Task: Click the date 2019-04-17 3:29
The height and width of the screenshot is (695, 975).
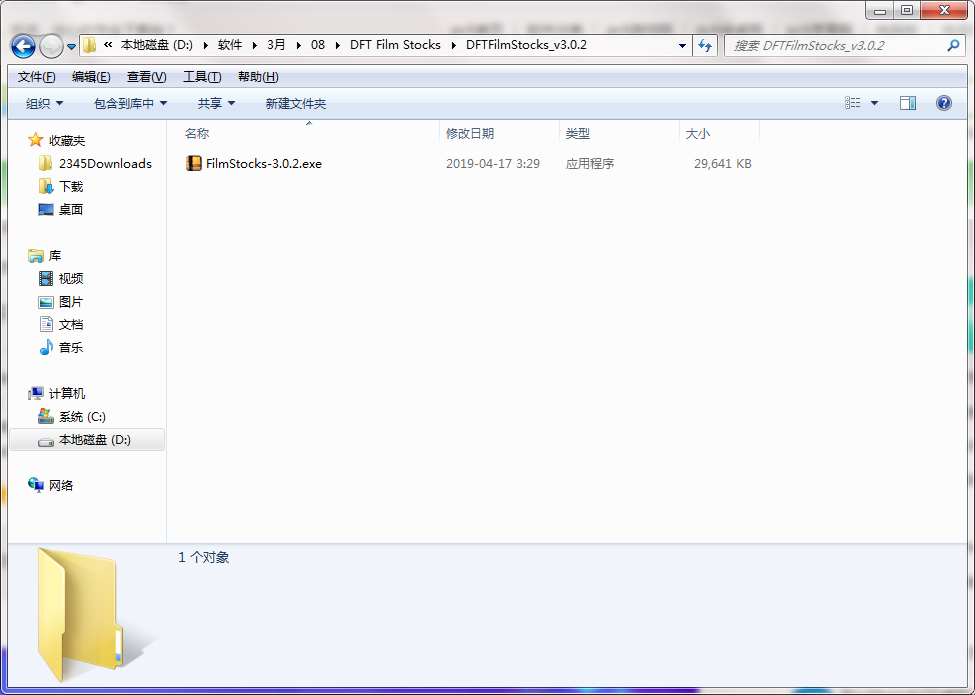Action: coord(492,163)
